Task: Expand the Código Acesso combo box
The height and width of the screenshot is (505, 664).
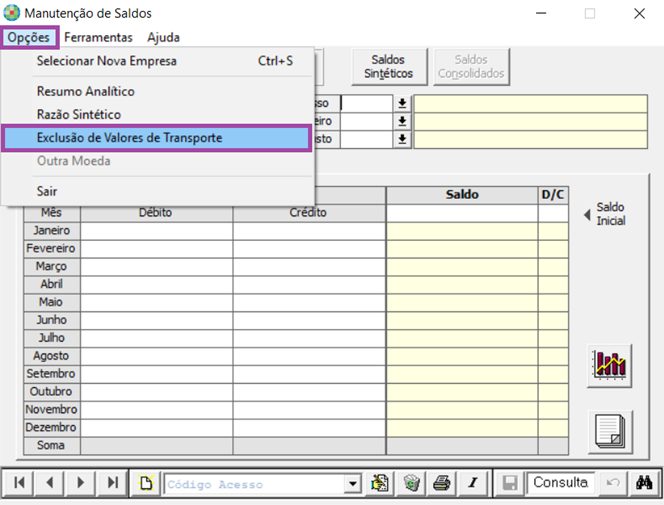Action: pos(351,484)
